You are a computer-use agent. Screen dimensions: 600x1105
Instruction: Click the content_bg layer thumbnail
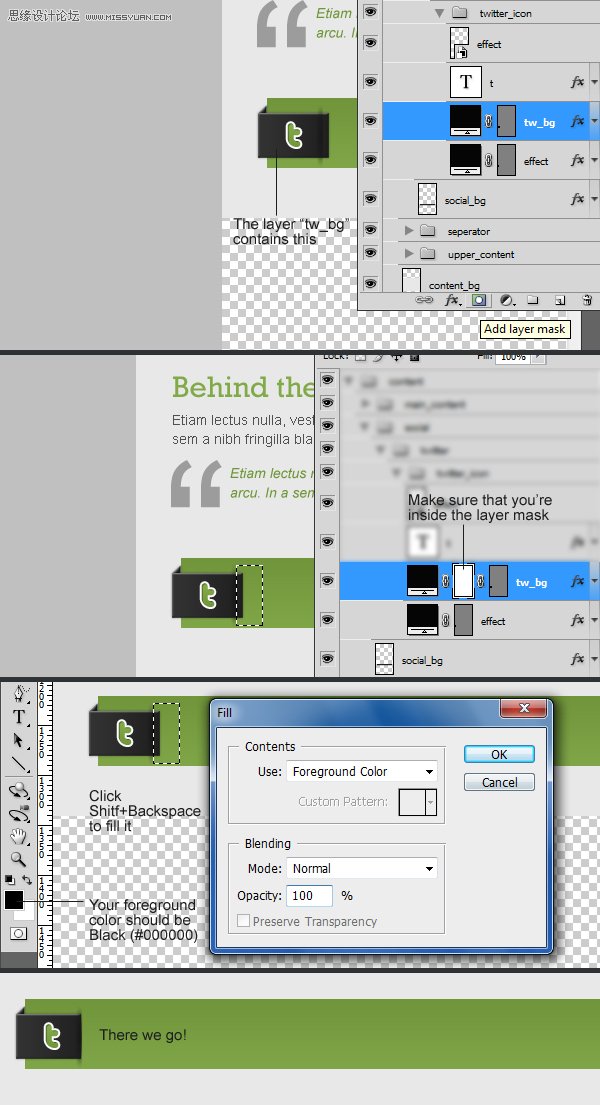point(411,280)
